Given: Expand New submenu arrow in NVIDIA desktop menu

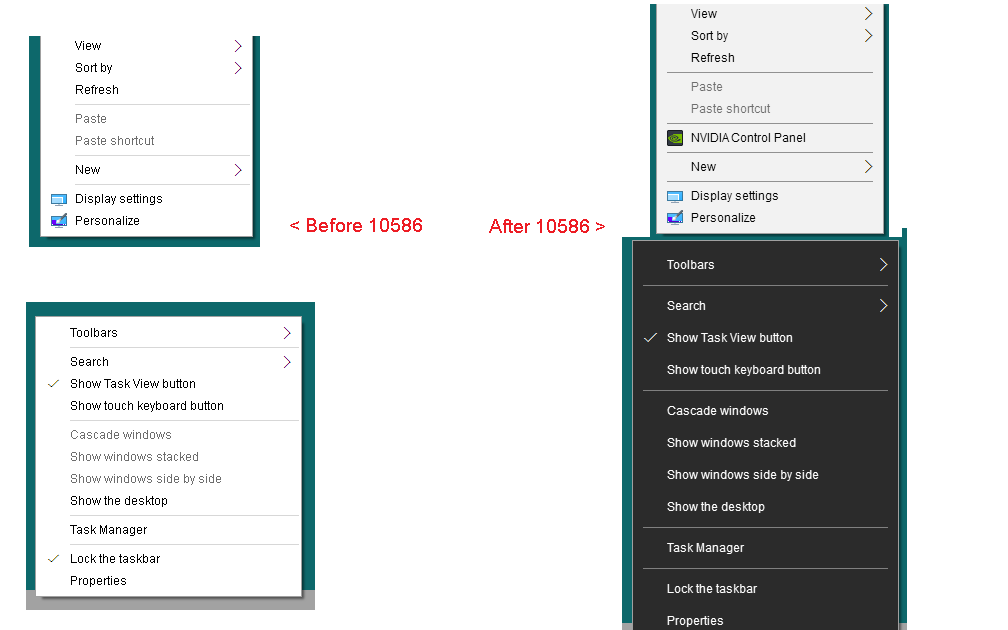Looking at the screenshot, I should (868, 166).
